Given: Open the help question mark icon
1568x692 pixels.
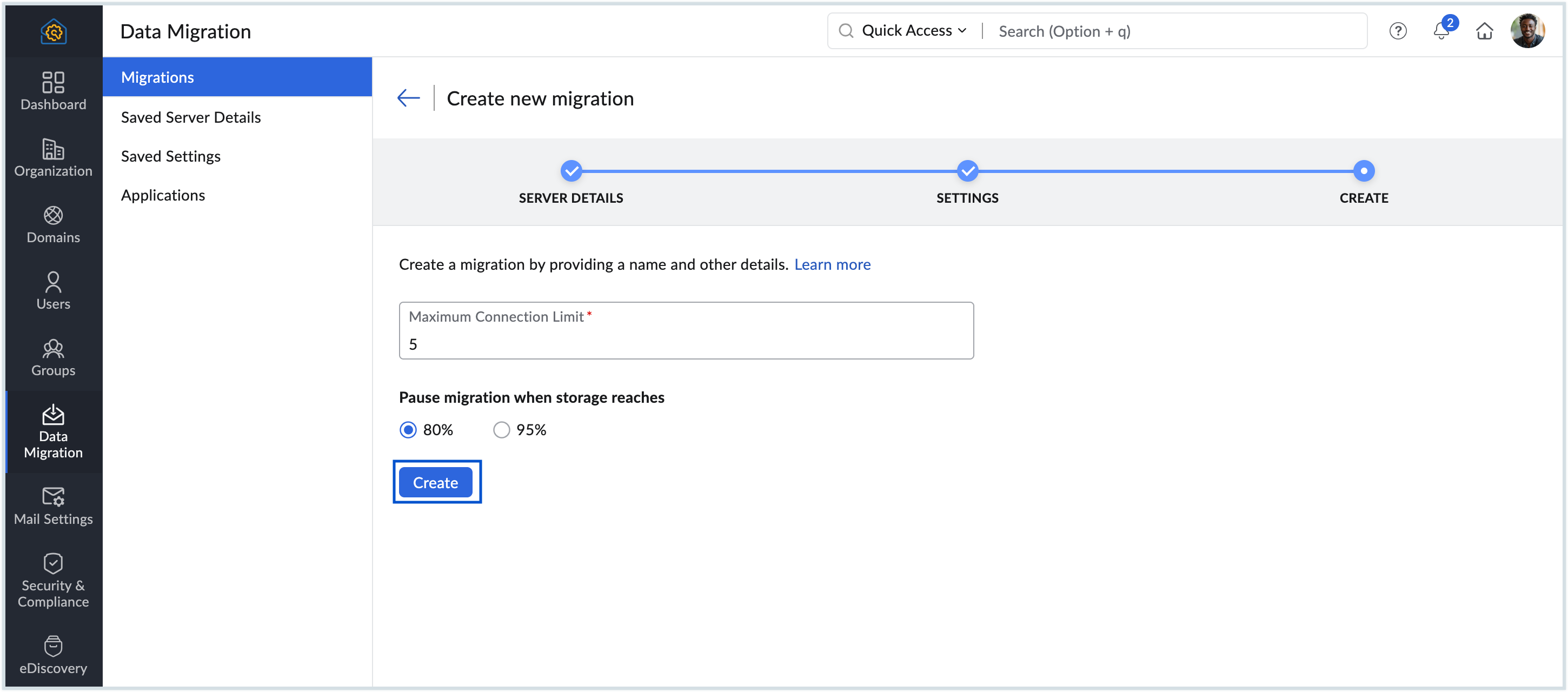Looking at the screenshot, I should click(1398, 31).
